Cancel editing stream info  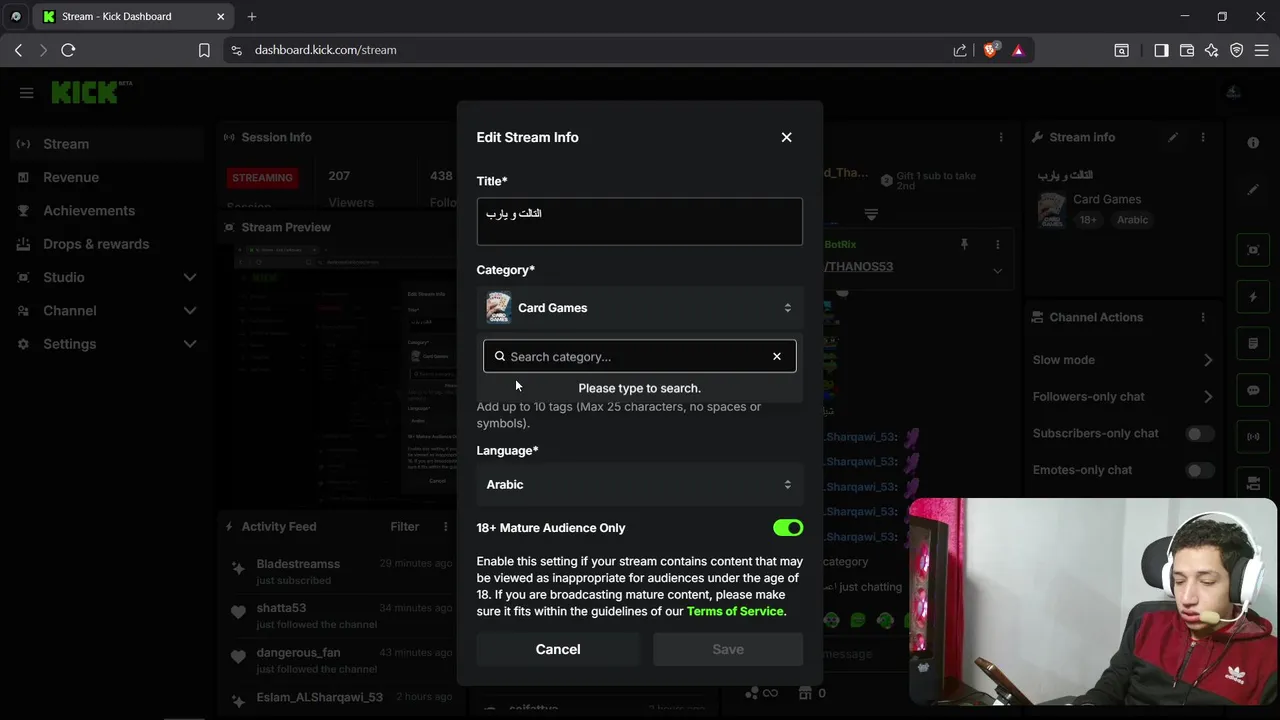[558, 649]
